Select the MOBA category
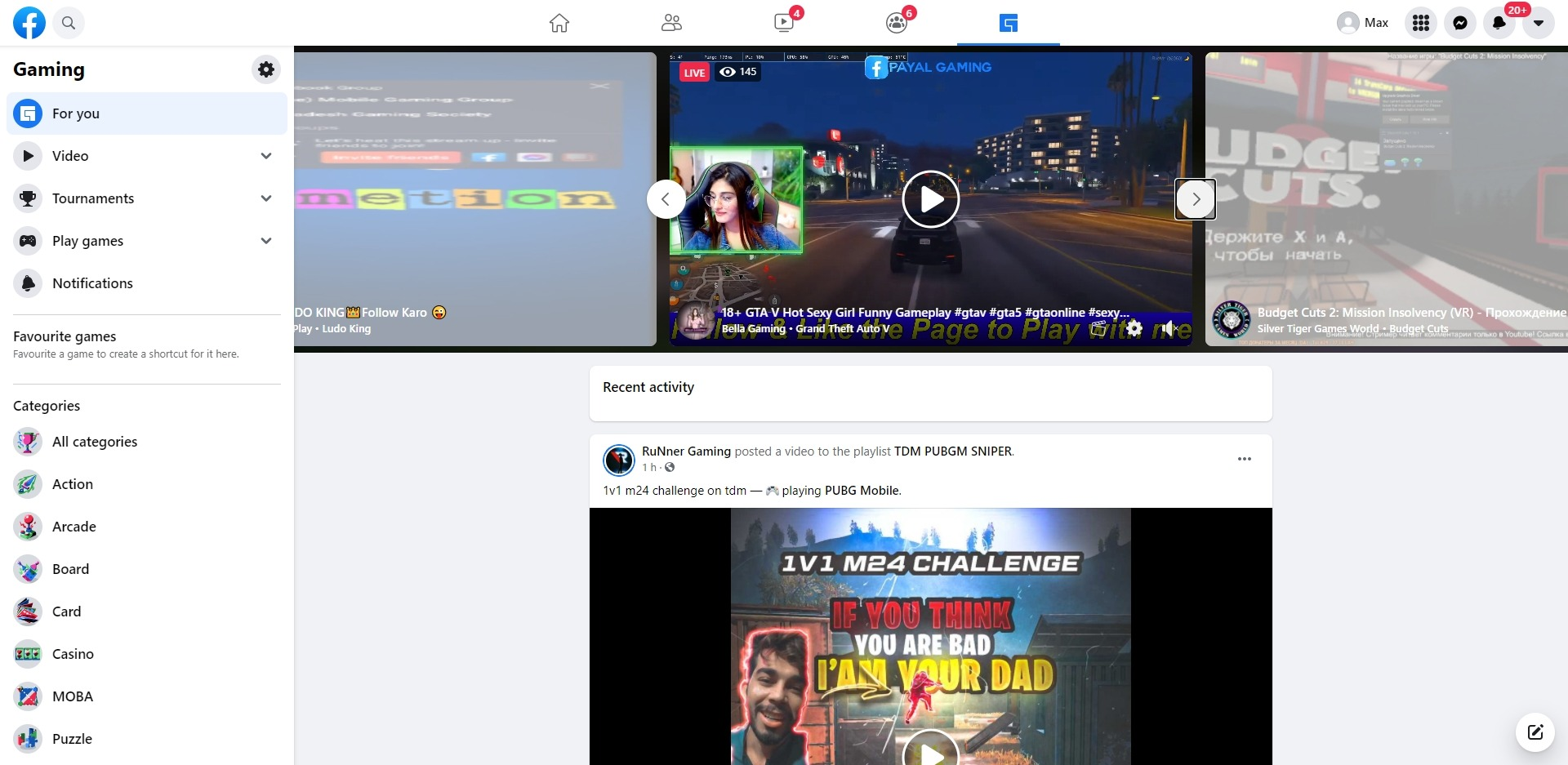 click(x=147, y=696)
